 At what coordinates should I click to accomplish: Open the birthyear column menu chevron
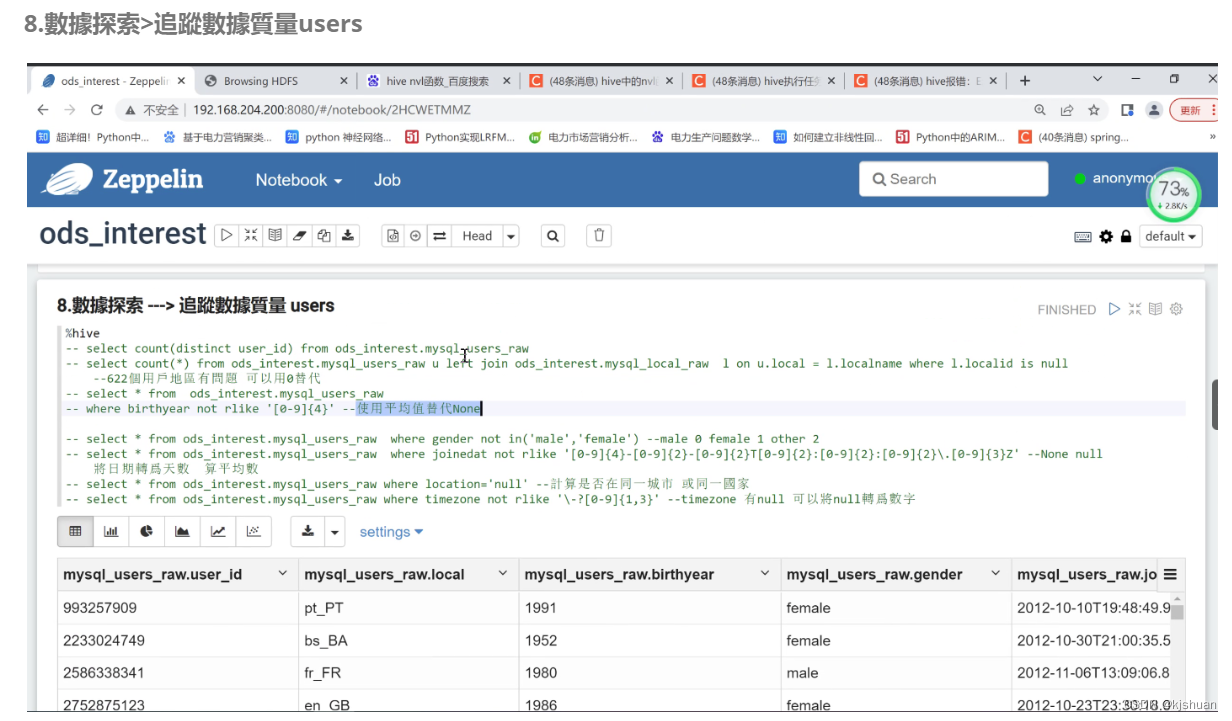point(765,574)
